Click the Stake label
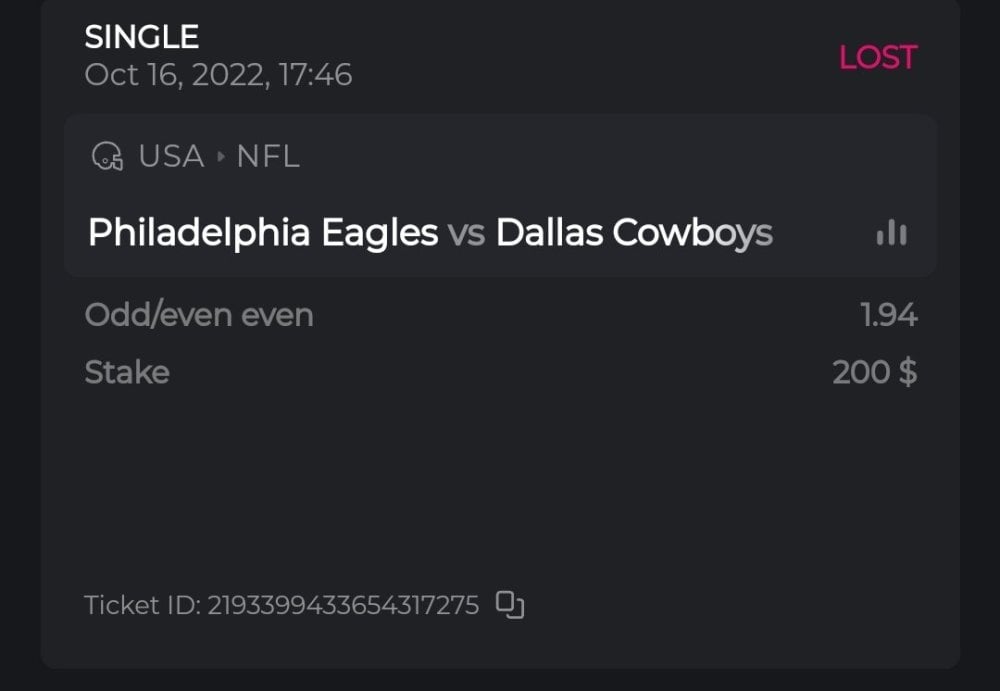This screenshot has height=691, width=1000. point(127,372)
